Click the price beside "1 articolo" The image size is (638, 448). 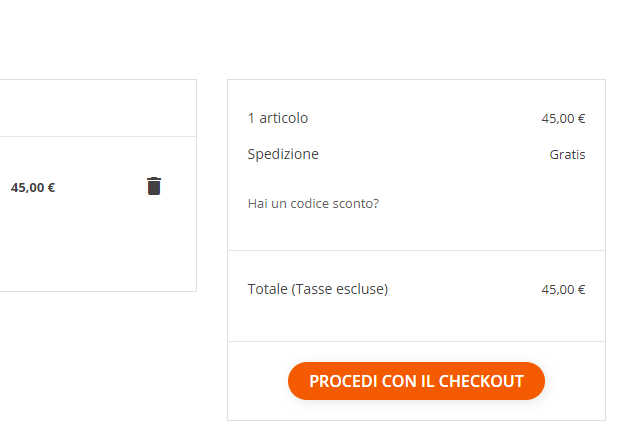point(563,118)
